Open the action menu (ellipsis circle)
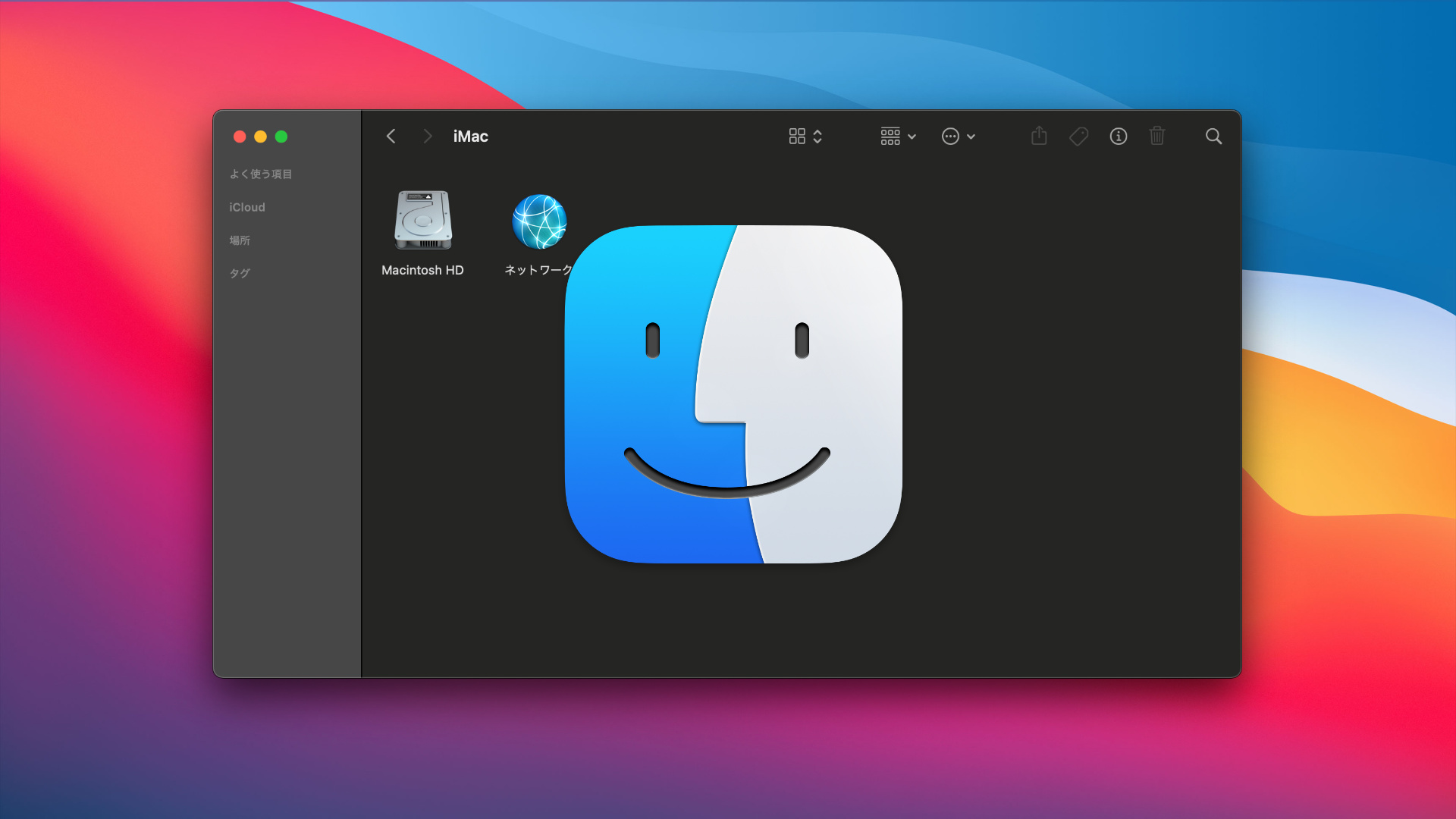The image size is (1456, 819). (x=959, y=136)
